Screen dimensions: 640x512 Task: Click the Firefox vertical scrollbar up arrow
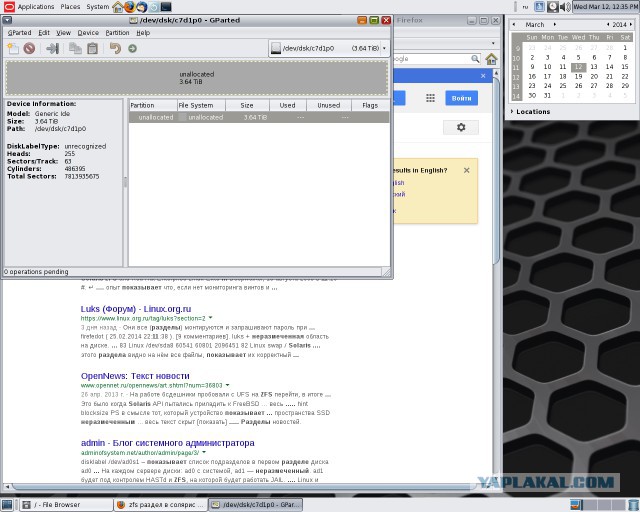pyautogui.click(x=496, y=73)
